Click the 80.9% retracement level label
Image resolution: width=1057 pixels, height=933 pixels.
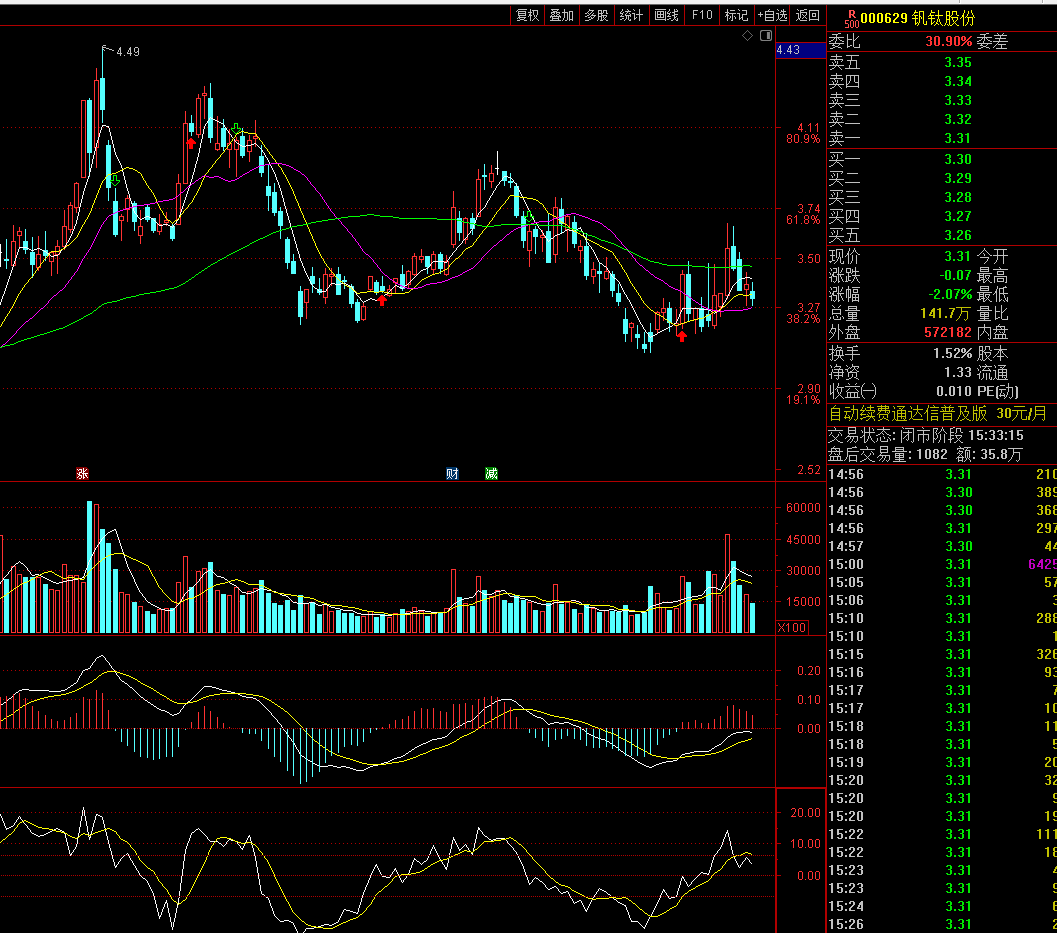tap(803, 139)
